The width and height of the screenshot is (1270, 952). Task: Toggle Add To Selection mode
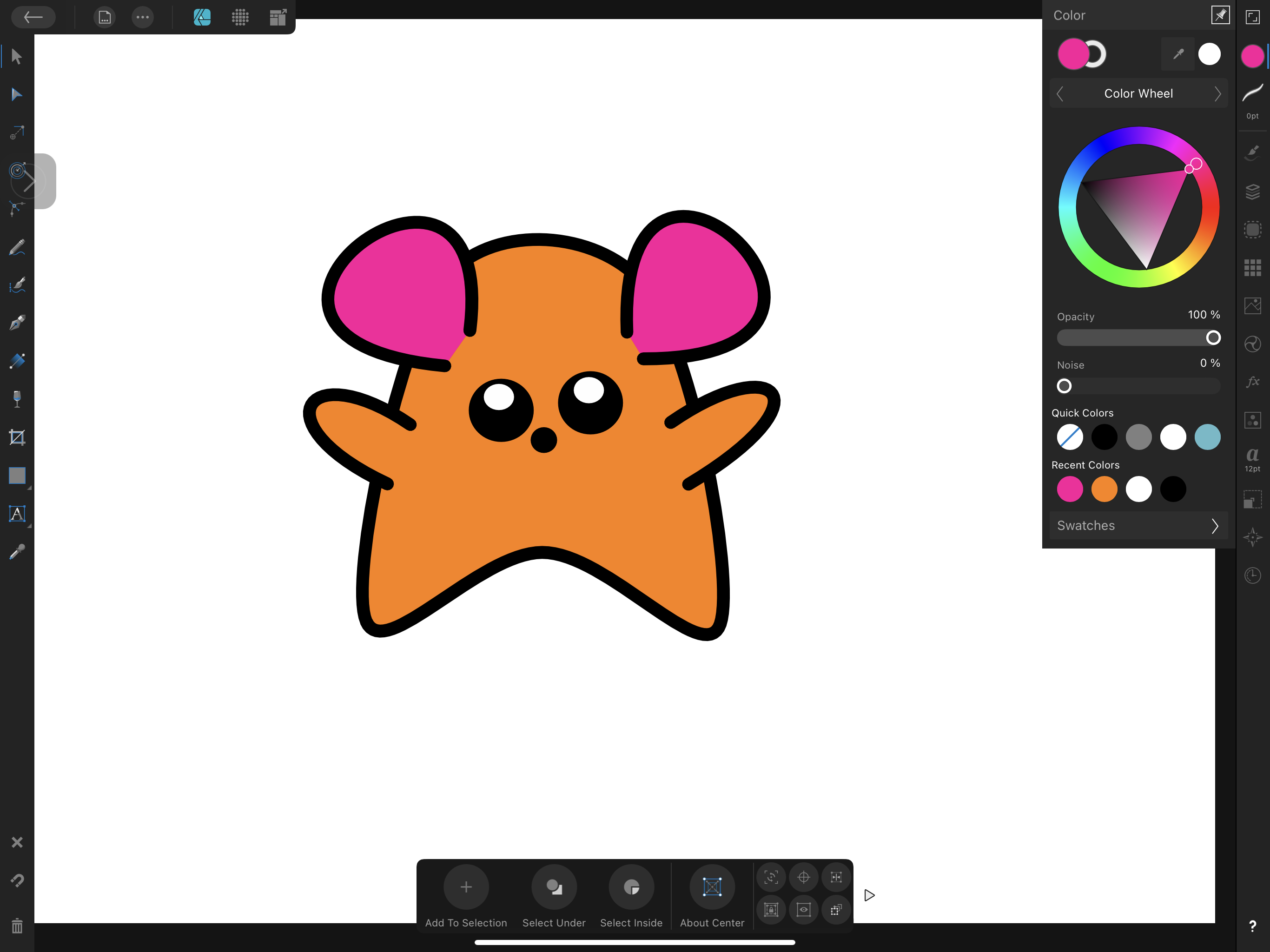point(466,887)
